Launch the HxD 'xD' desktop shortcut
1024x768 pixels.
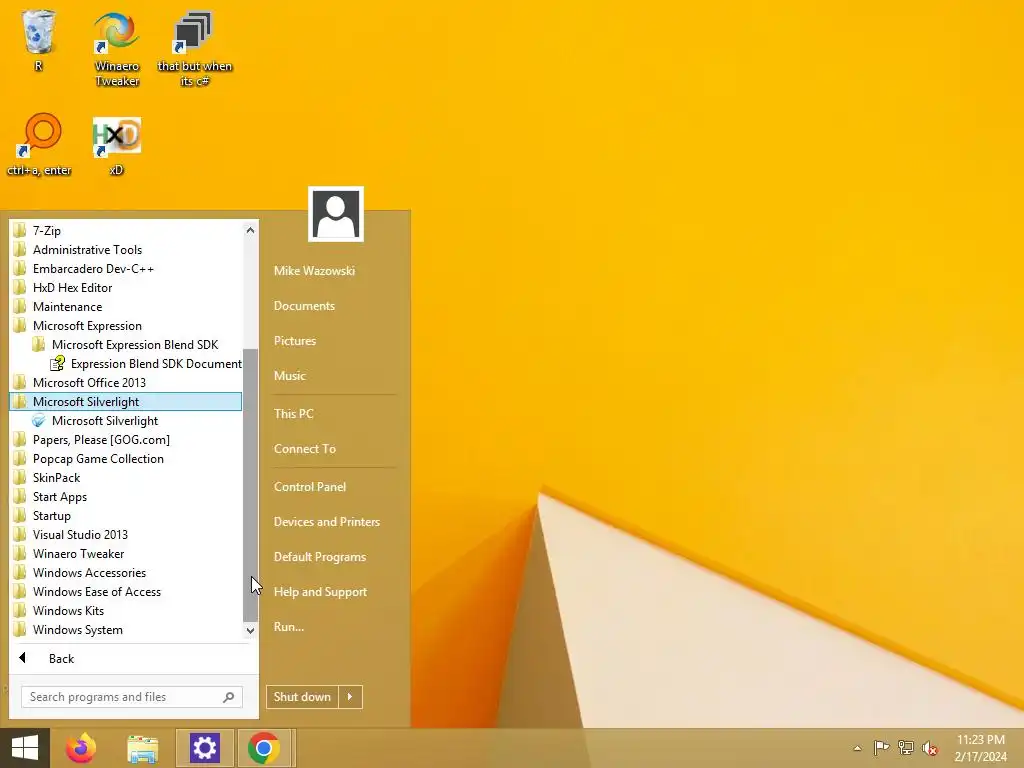point(116,145)
